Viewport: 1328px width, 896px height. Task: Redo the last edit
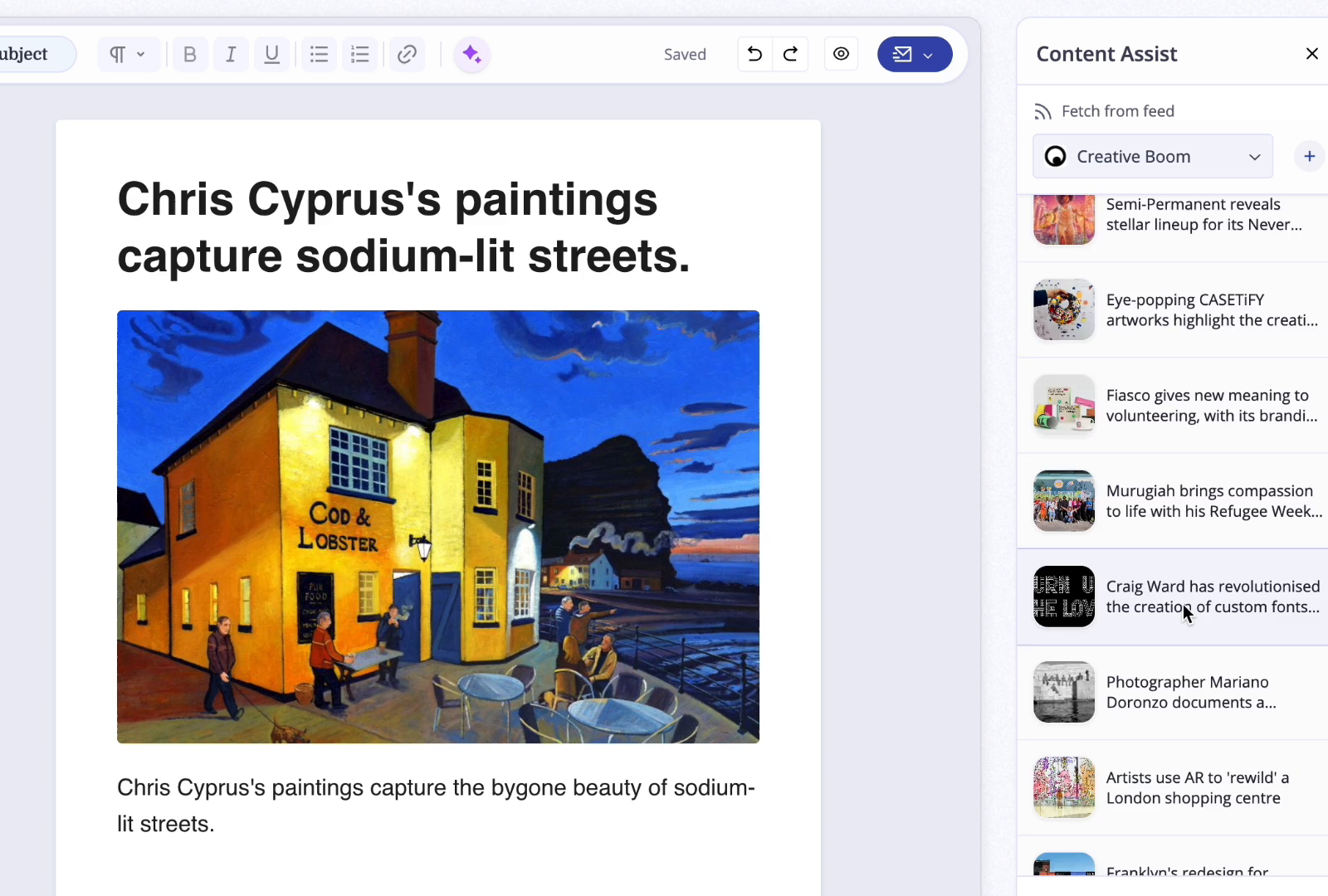tap(791, 54)
